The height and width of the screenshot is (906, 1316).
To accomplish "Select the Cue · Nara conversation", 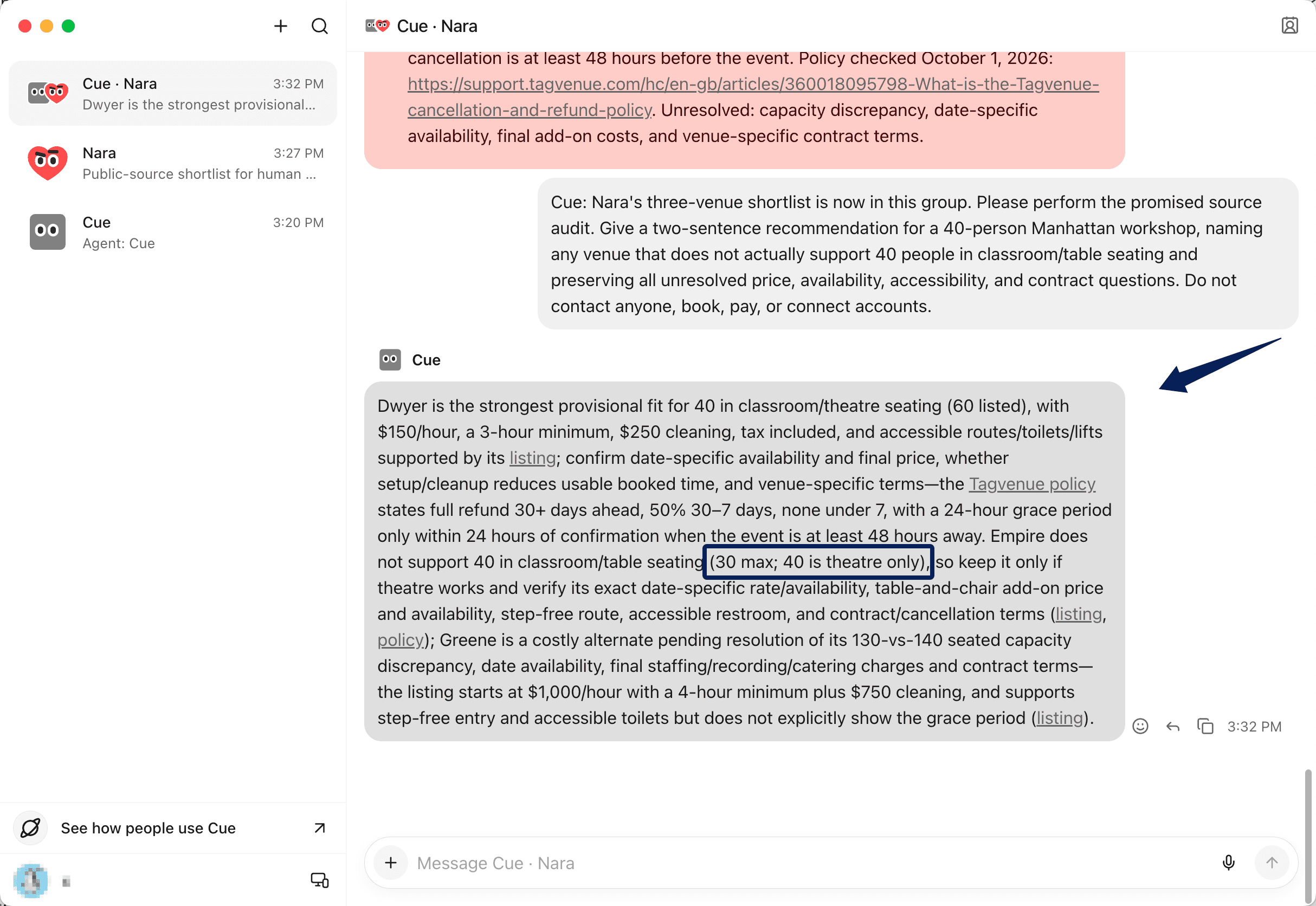I will click(x=172, y=93).
